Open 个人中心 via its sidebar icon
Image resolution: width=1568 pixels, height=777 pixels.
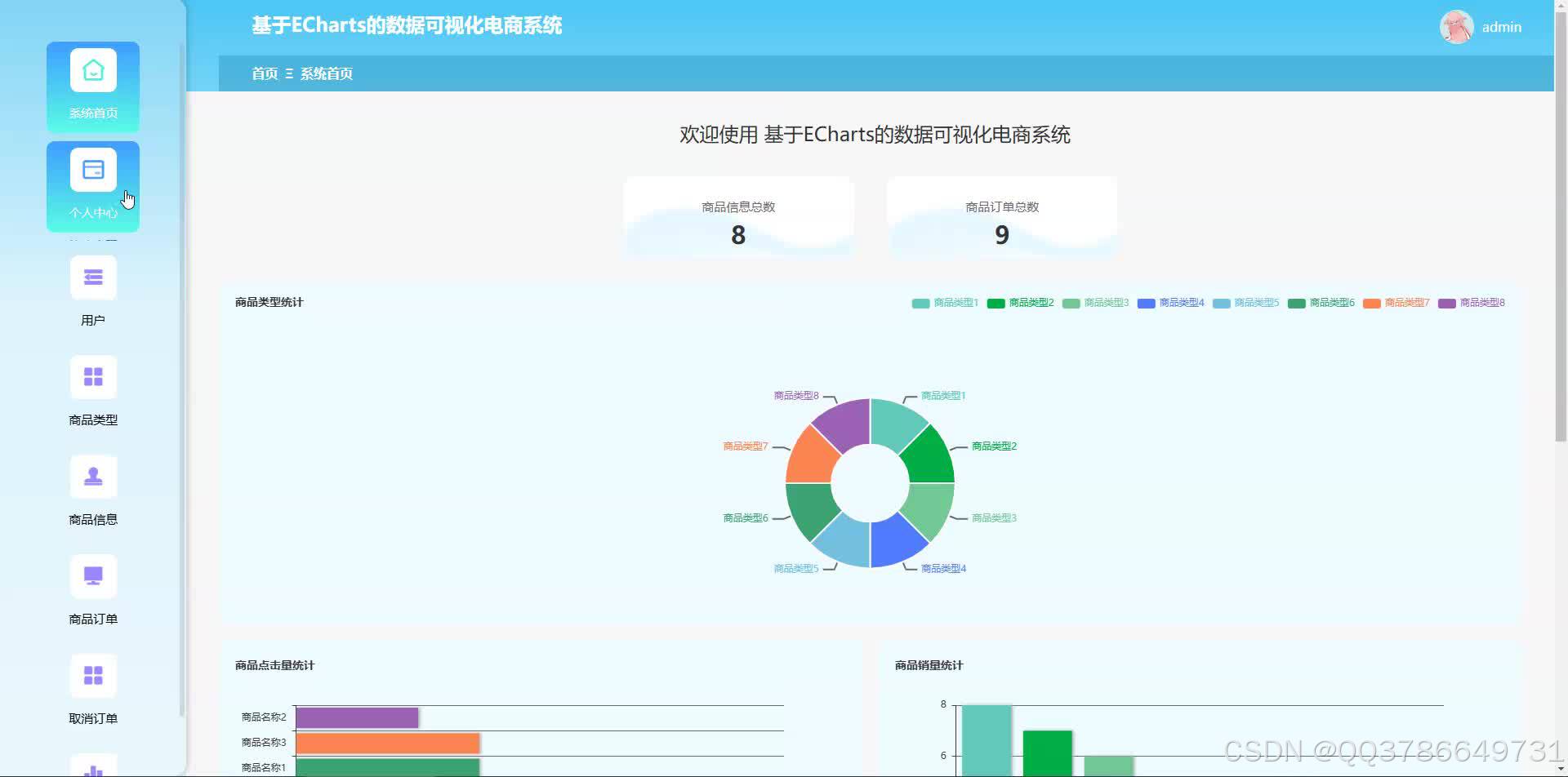[x=93, y=169]
